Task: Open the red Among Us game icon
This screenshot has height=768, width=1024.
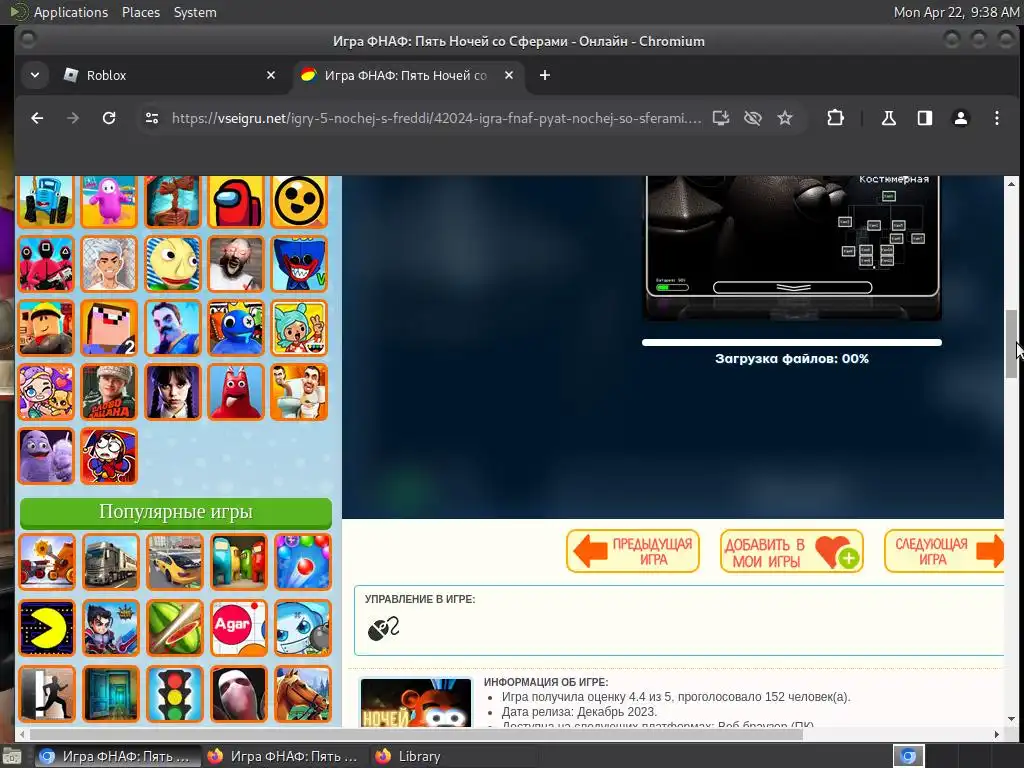Action: pyautogui.click(x=236, y=201)
